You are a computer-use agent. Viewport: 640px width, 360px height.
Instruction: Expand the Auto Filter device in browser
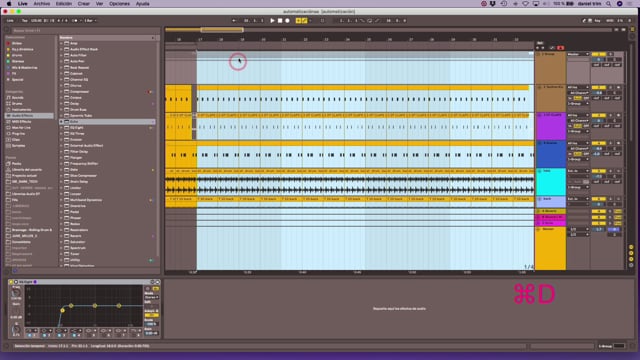tap(62, 56)
